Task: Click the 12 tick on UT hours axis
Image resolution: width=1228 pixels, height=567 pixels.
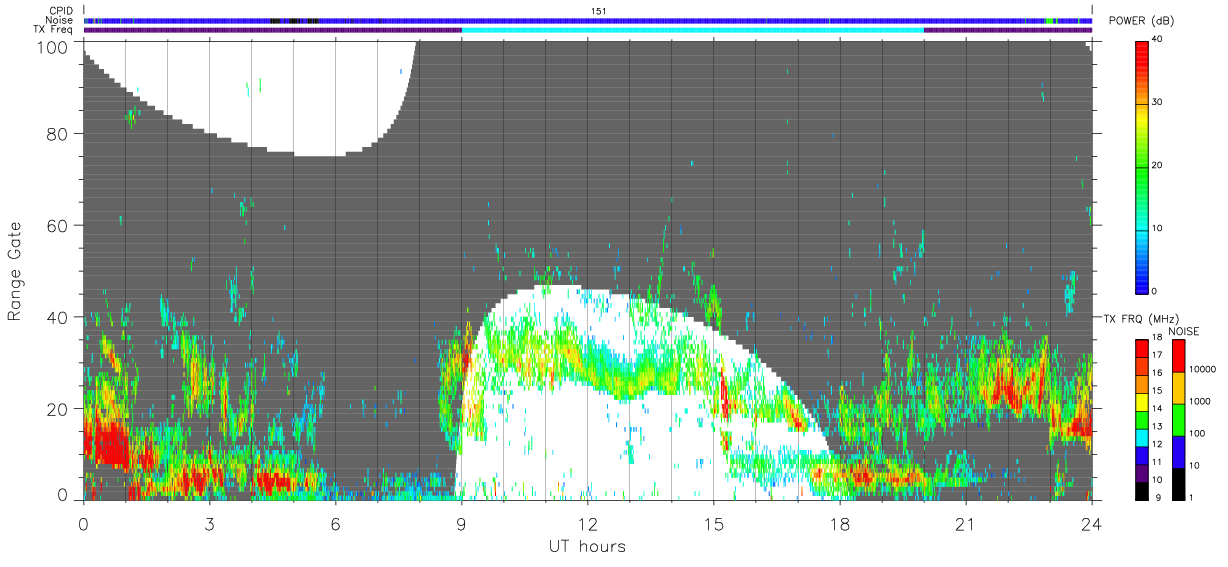Action: (x=587, y=525)
